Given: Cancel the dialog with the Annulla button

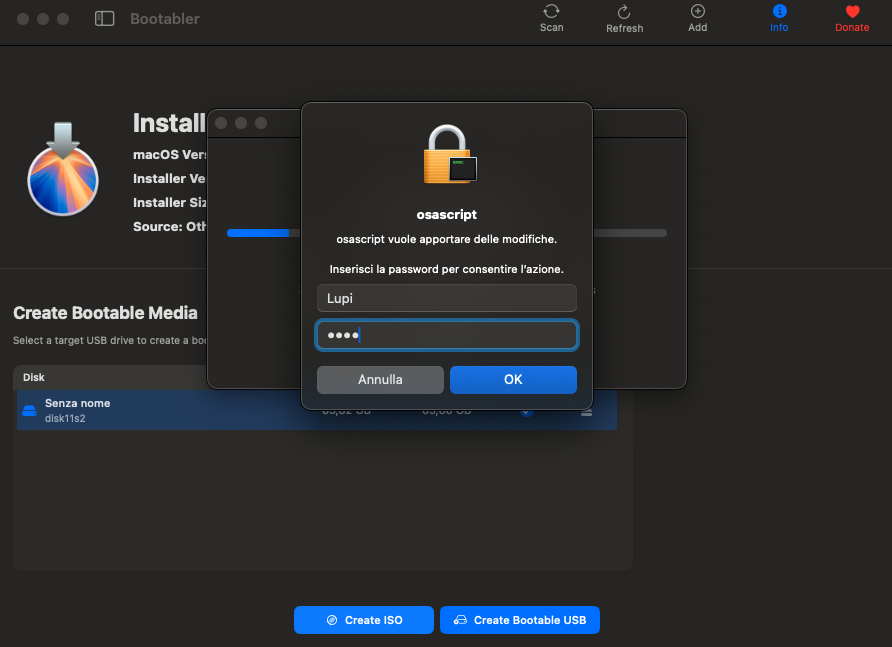Looking at the screenshot, I should (380, 380).
